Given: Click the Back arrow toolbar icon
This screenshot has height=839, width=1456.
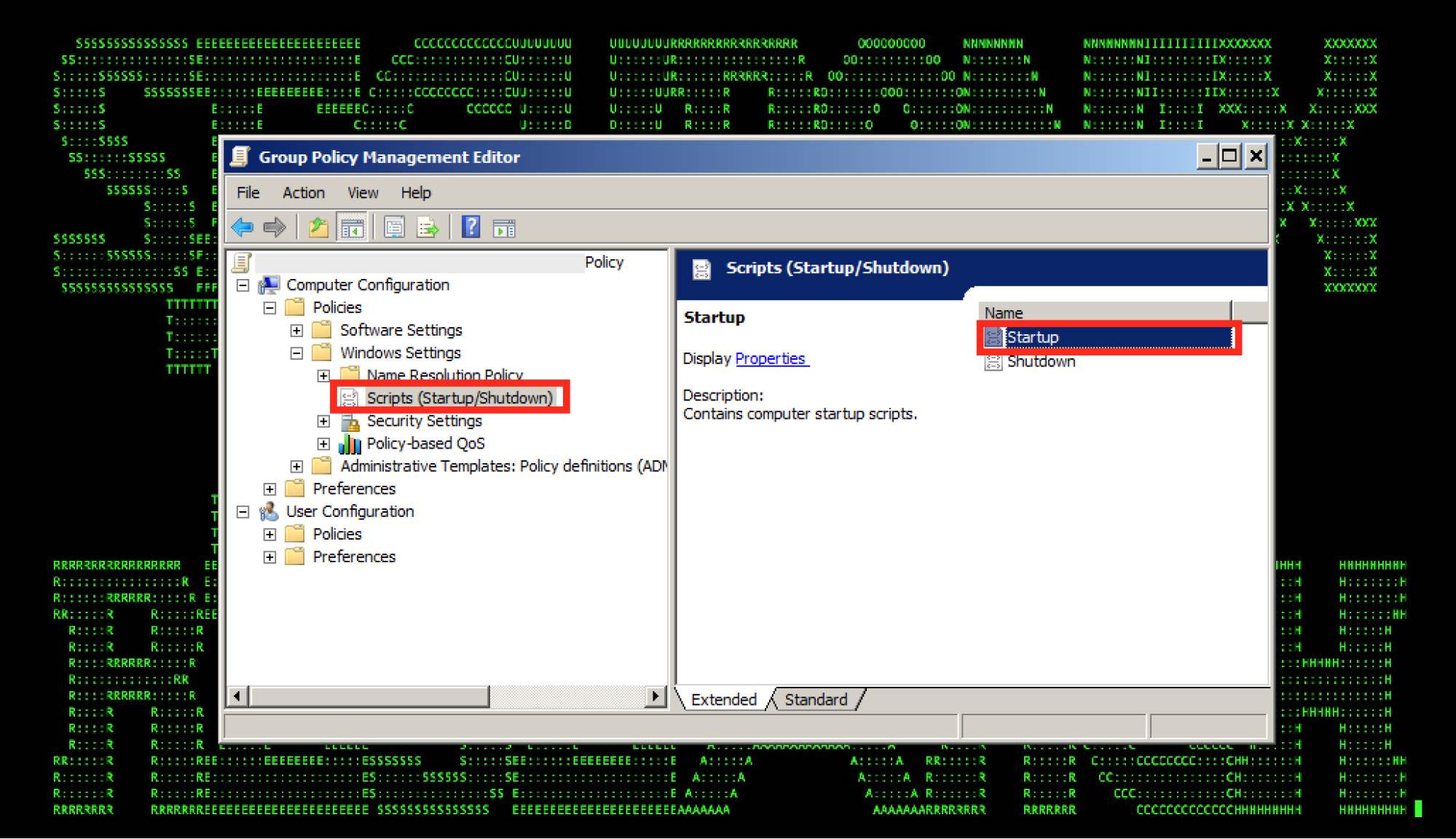Looking at the screenshot, I should 243,228.
